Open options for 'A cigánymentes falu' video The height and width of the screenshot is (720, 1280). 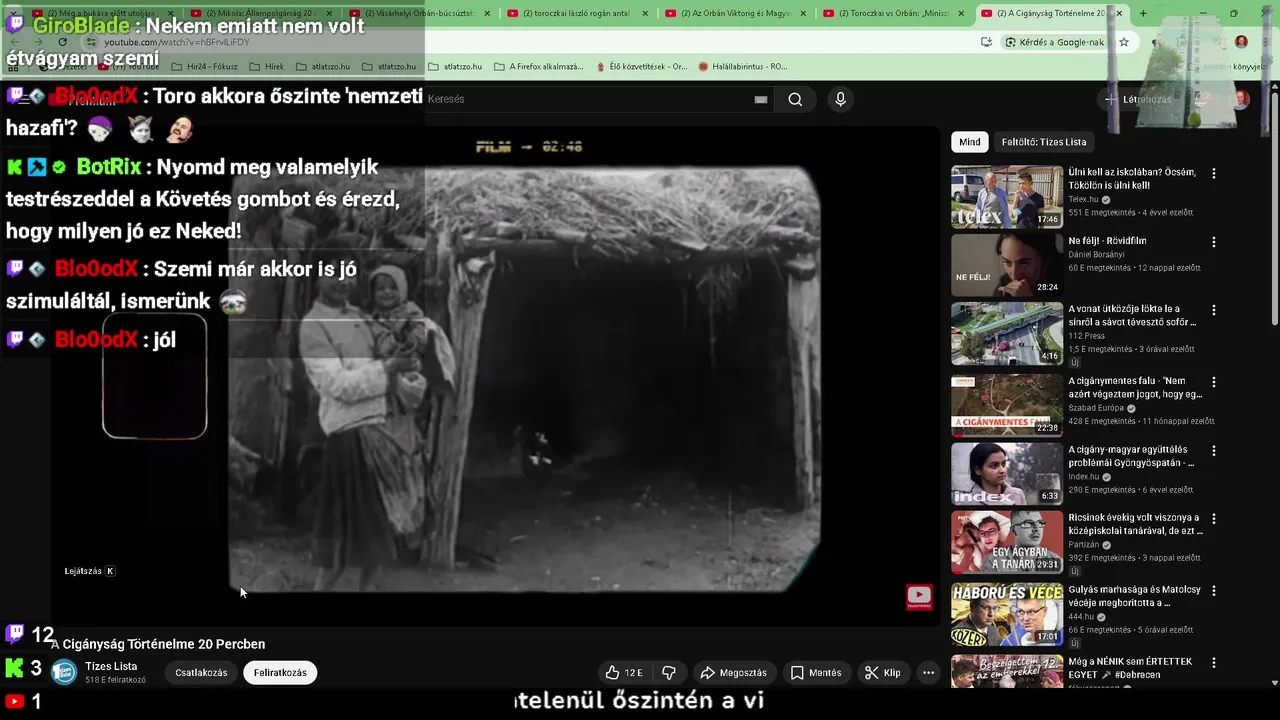click(1214, 382)
